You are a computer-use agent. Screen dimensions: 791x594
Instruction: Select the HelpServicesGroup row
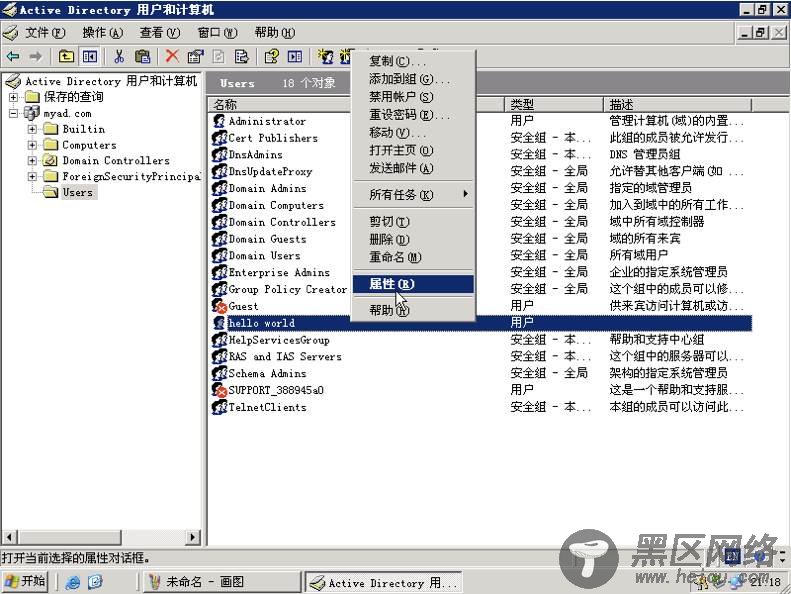(x=482, y=340)
